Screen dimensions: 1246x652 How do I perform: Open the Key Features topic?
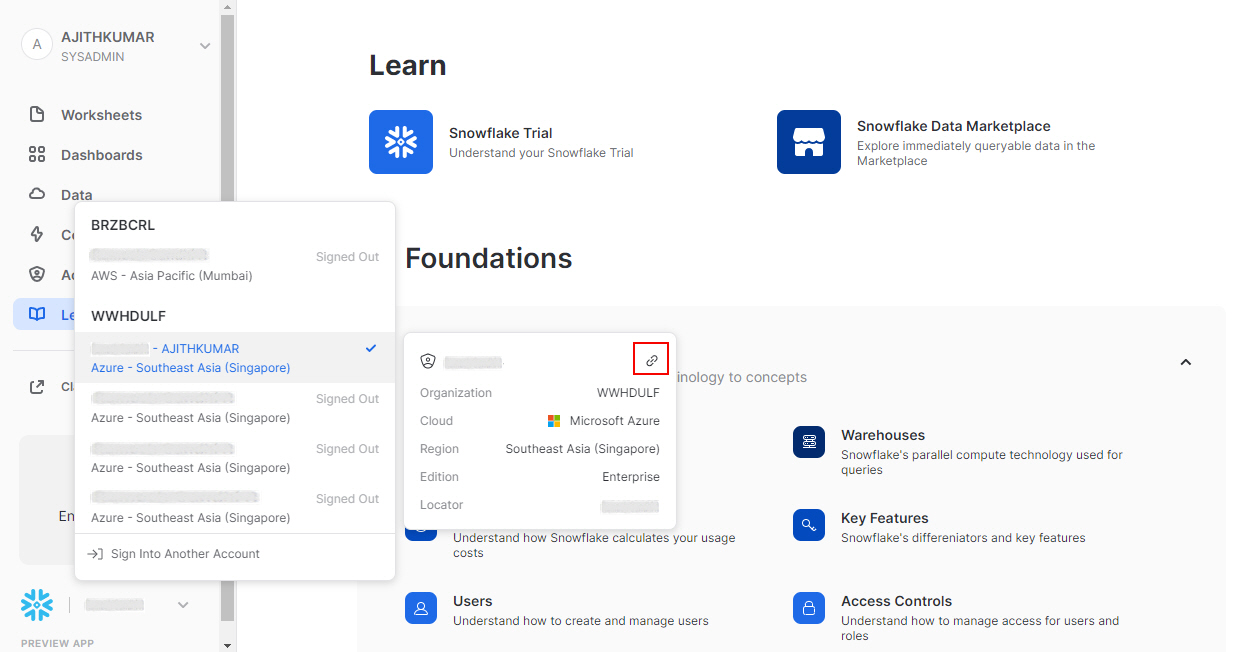click(x=885, y=518)
